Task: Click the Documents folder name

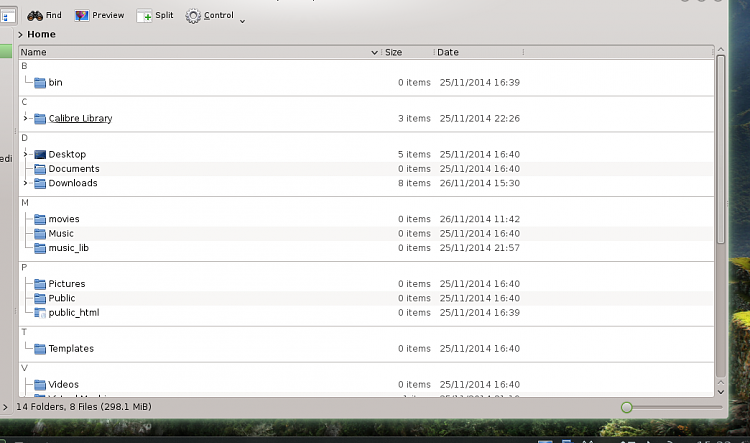Action: (74, 168)
